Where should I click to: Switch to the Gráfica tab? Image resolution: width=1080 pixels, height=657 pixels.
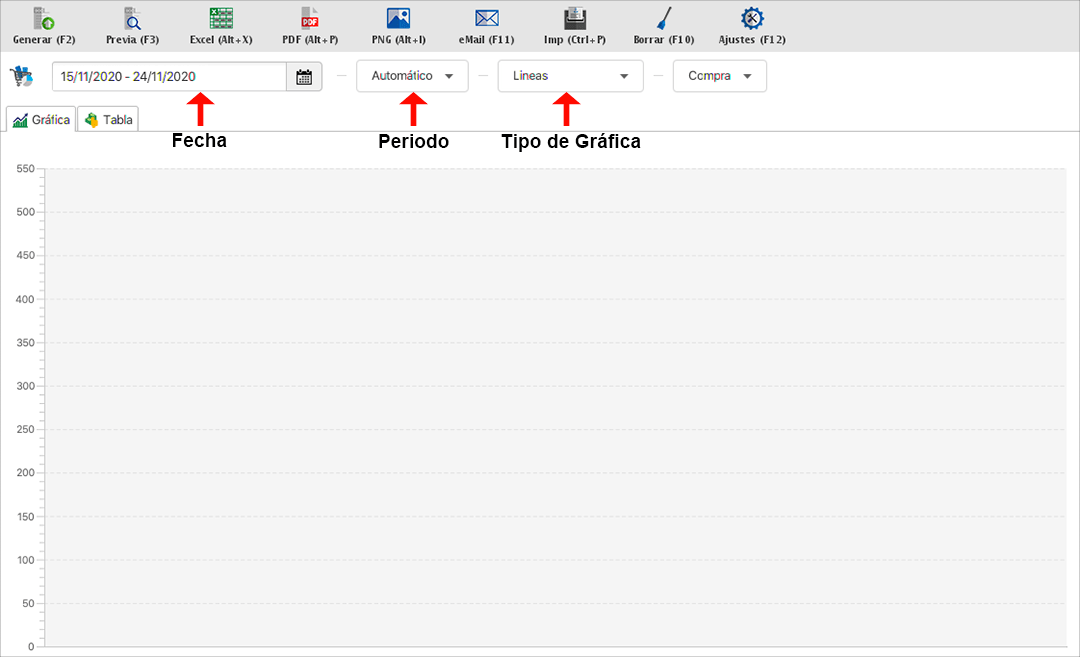[x=41, y=119]
